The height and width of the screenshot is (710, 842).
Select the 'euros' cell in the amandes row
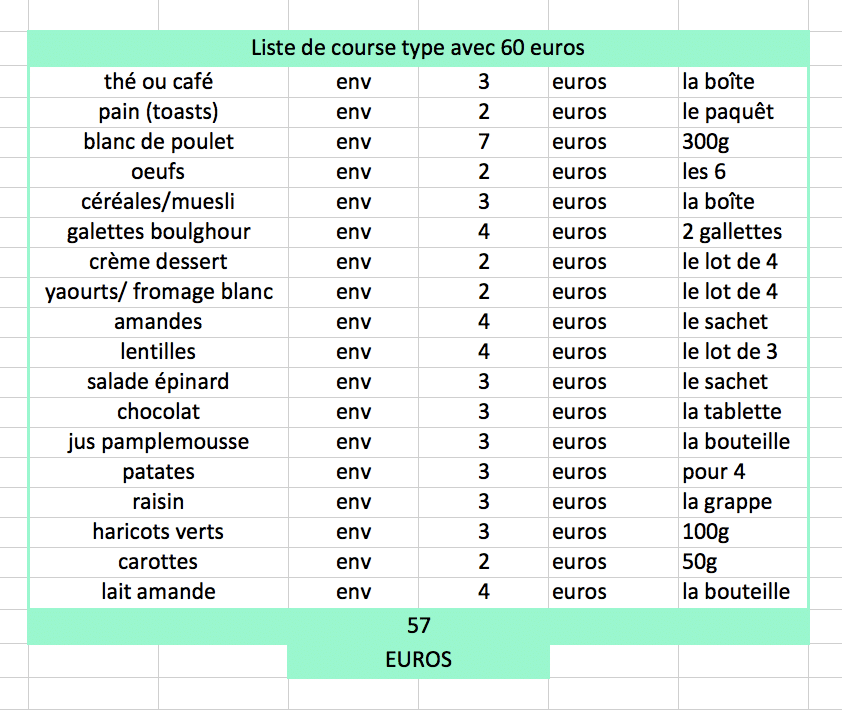tap(613, 322)
